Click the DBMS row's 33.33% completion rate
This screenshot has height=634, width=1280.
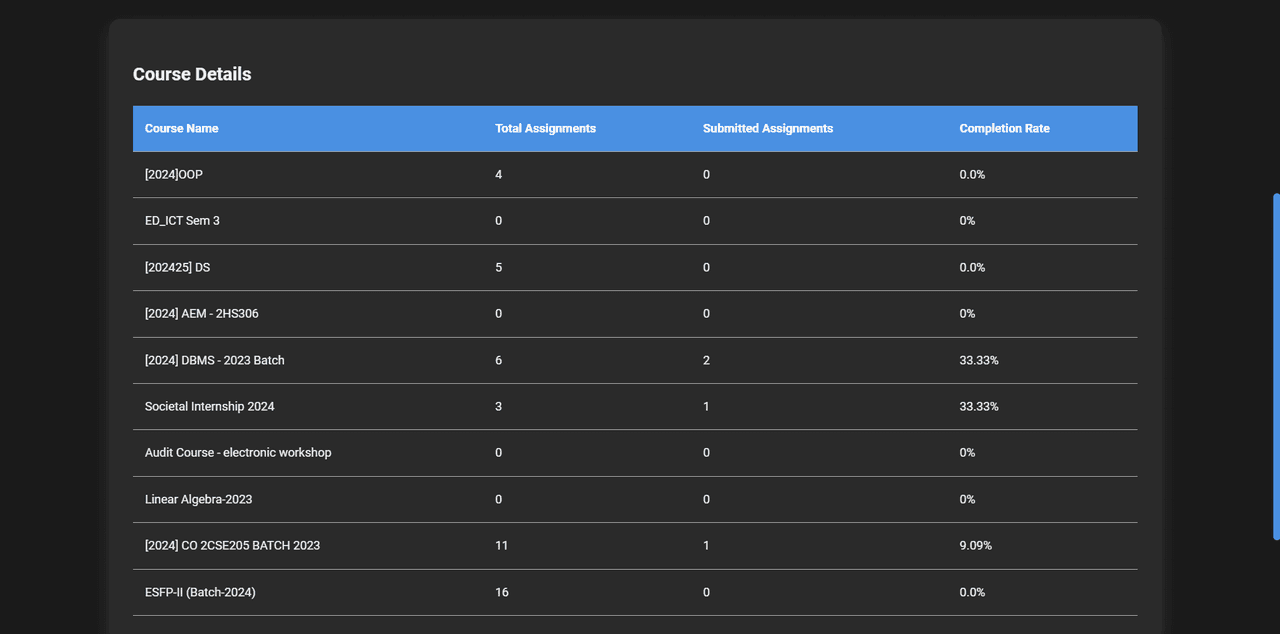point(978,360)
